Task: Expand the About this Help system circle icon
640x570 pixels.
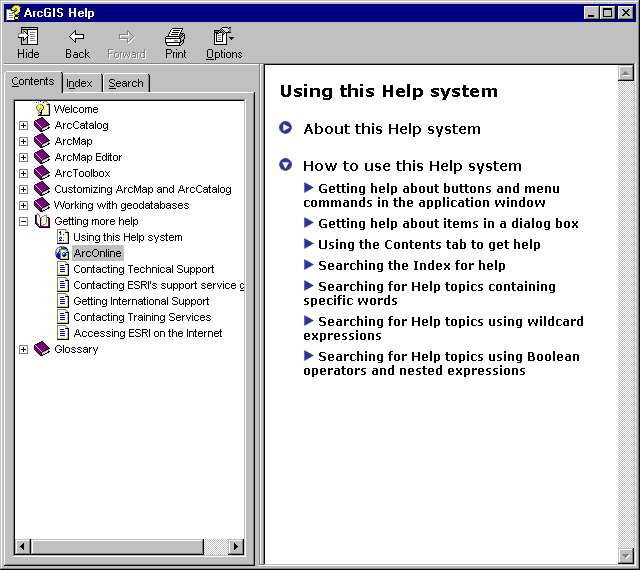Action: (x=285, y=128)
